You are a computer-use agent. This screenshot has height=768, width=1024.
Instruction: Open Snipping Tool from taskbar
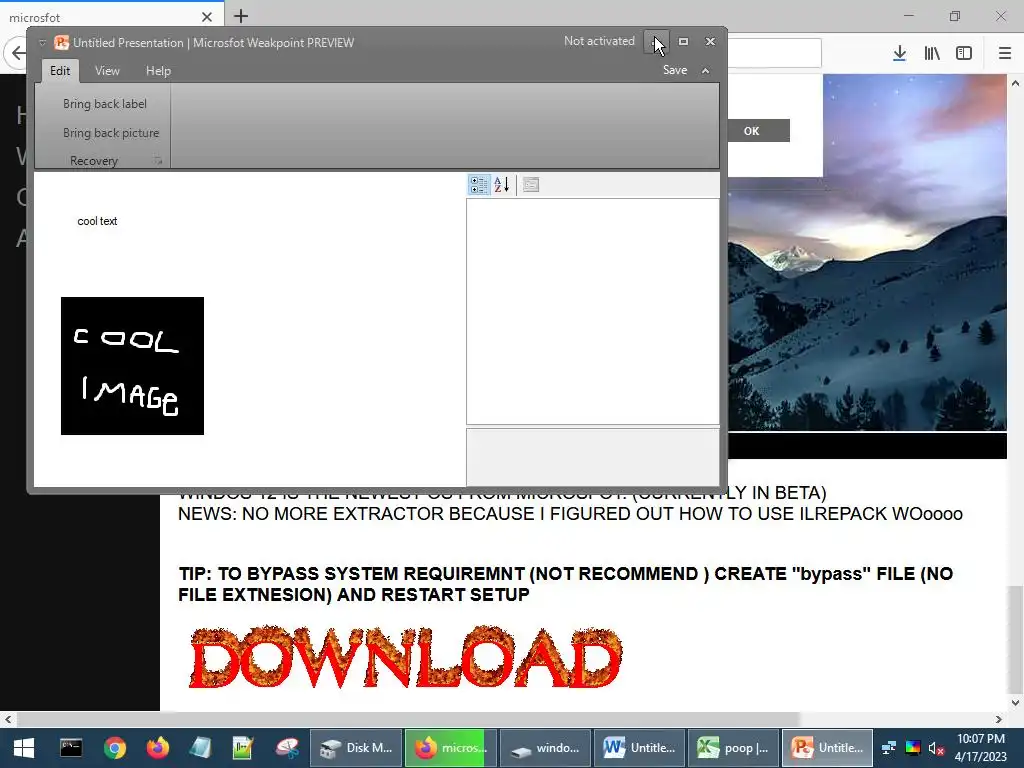286,748
